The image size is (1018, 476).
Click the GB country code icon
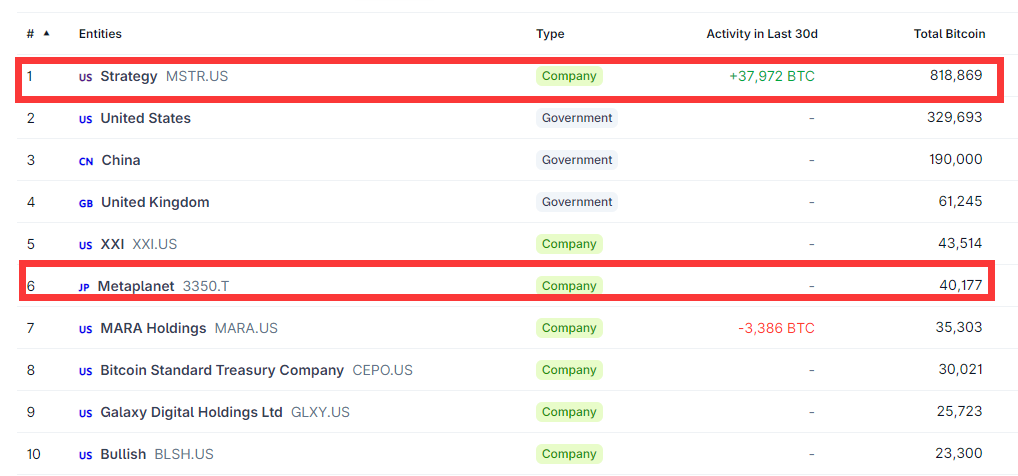pyautogui.click(x=86, y=203)
